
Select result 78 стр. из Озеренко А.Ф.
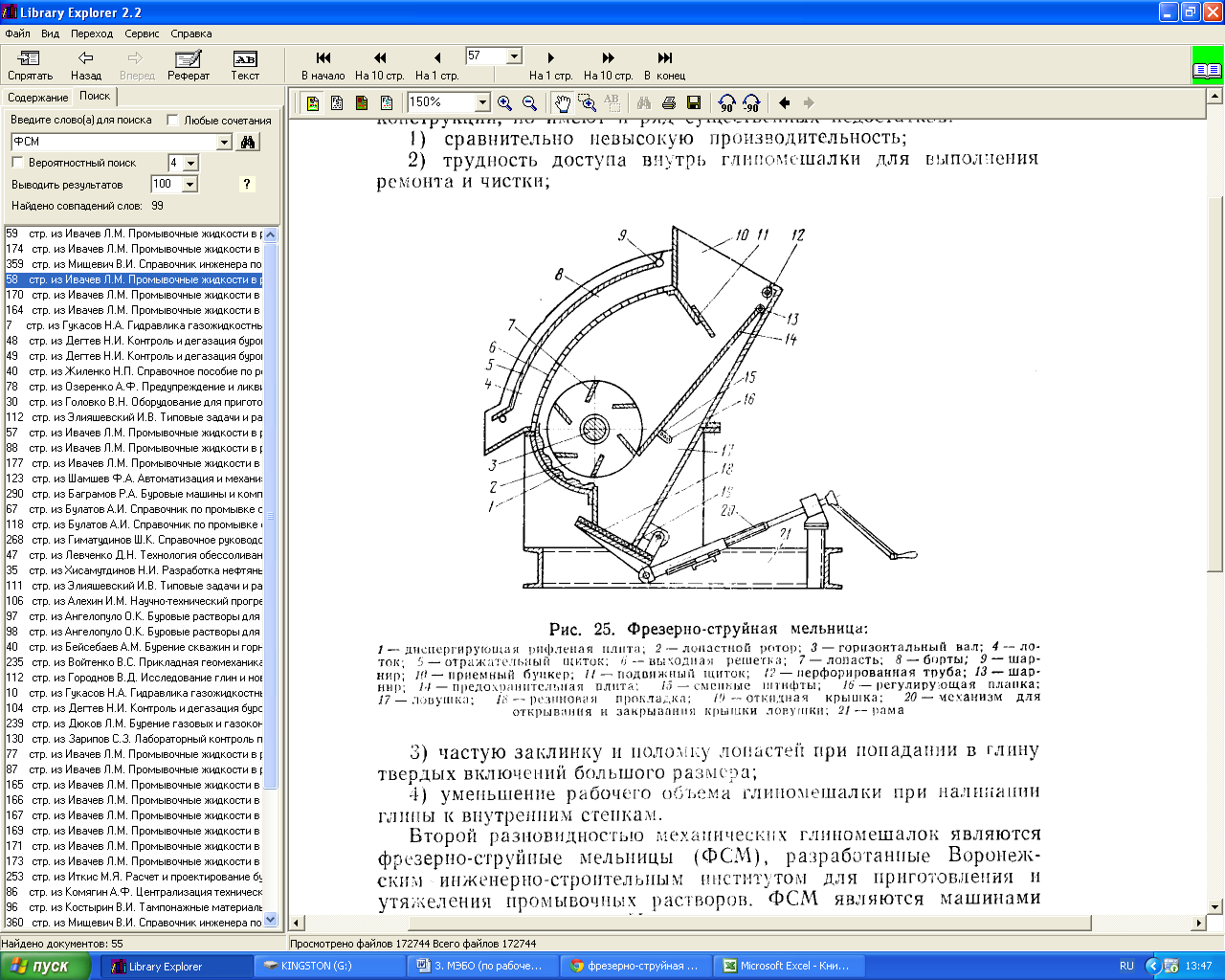coord(133,387)
